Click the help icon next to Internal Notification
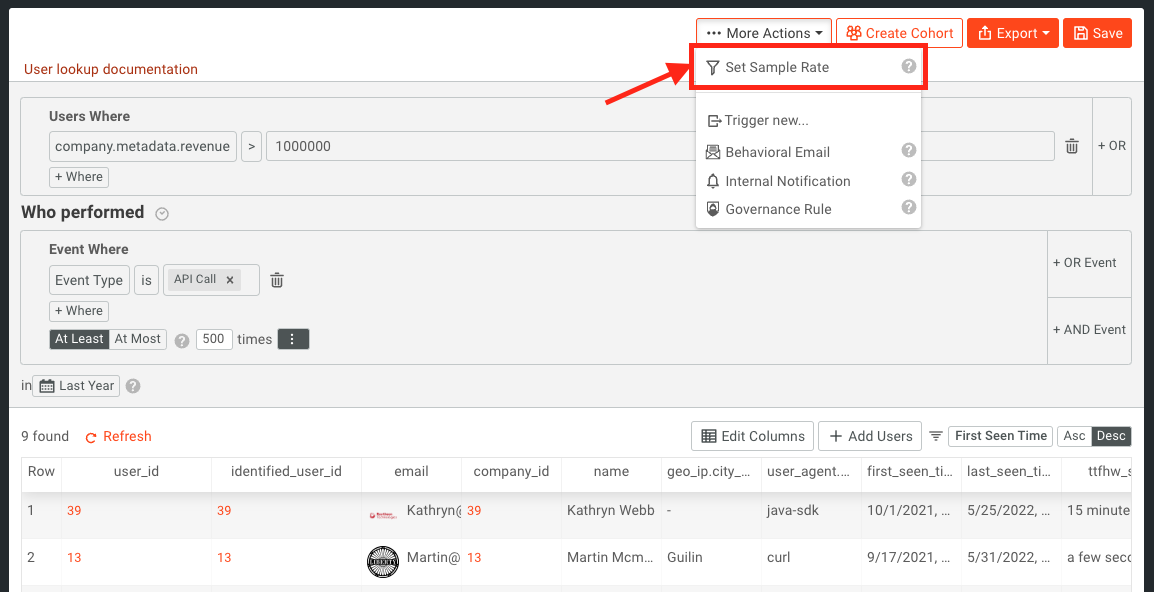 [908, 180]
